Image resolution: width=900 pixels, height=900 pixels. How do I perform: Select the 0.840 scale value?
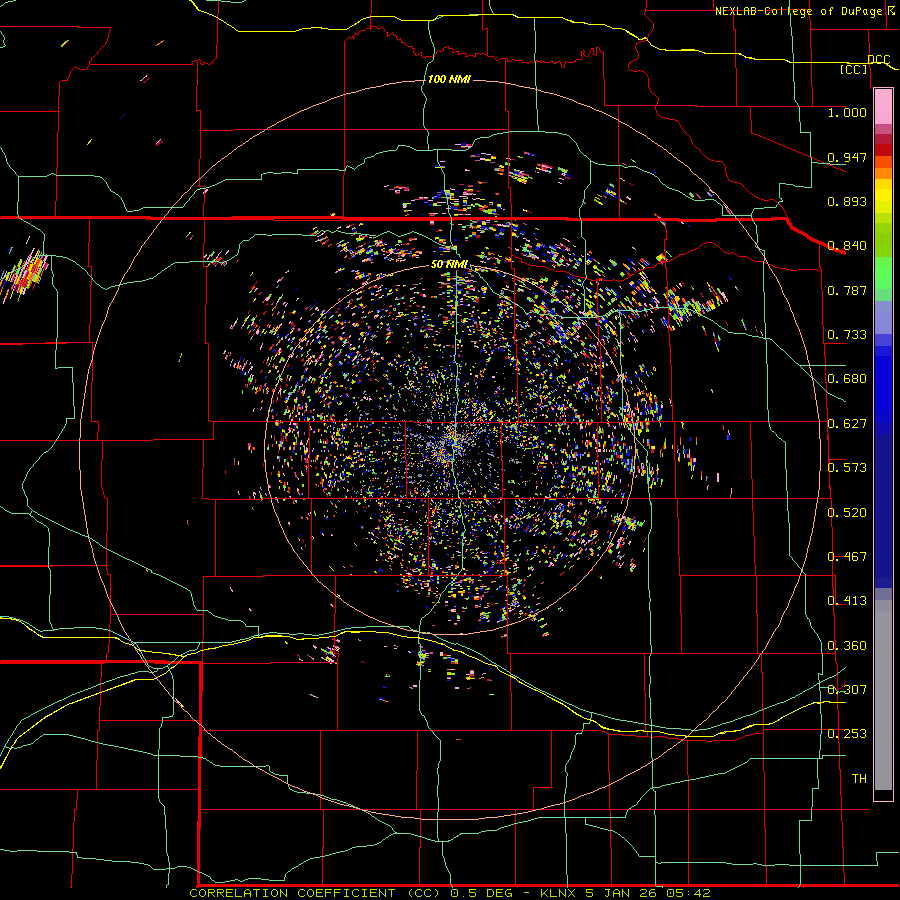847,246
